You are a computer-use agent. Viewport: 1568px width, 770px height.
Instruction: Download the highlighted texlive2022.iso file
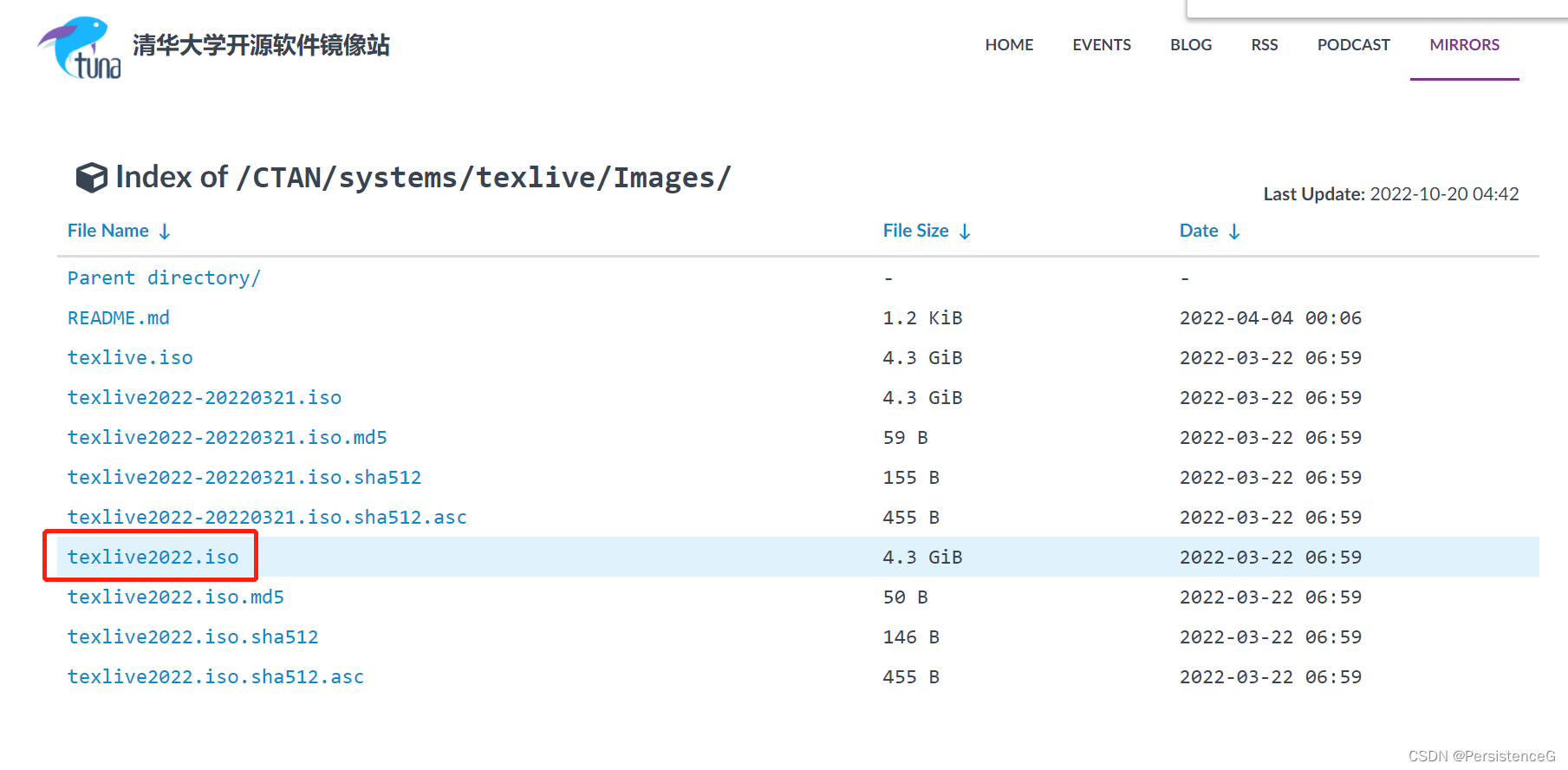153,558
